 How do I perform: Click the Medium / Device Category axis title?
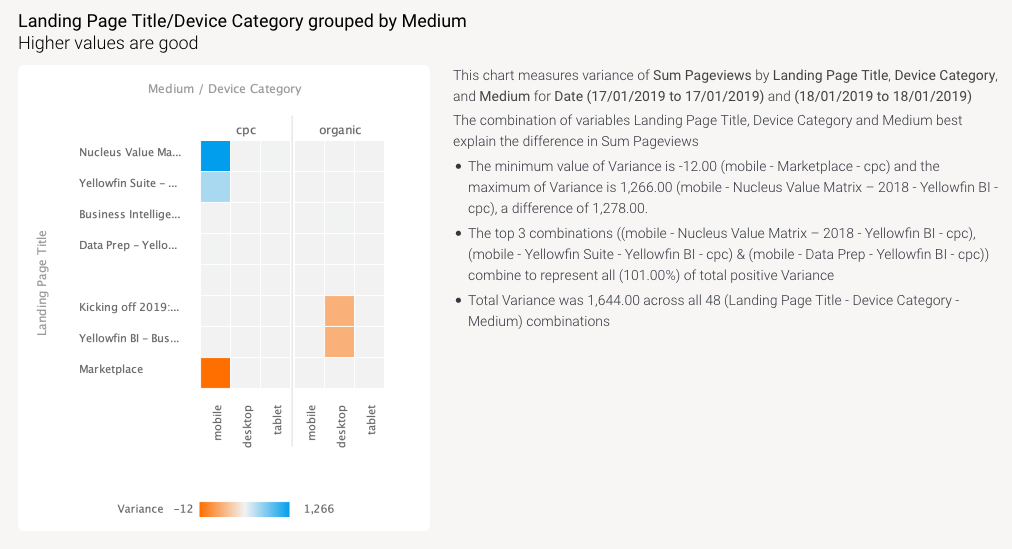[224, 89]
